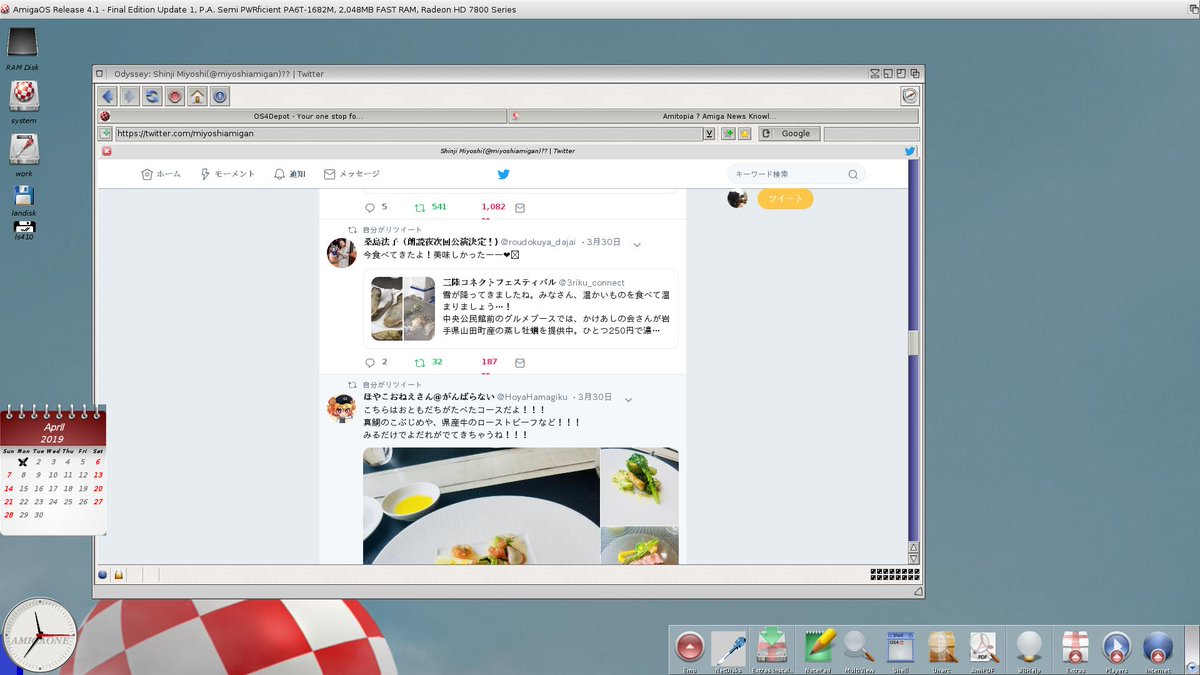
Task: Click the yellow star bookmark icon
Action: point(744,133)
